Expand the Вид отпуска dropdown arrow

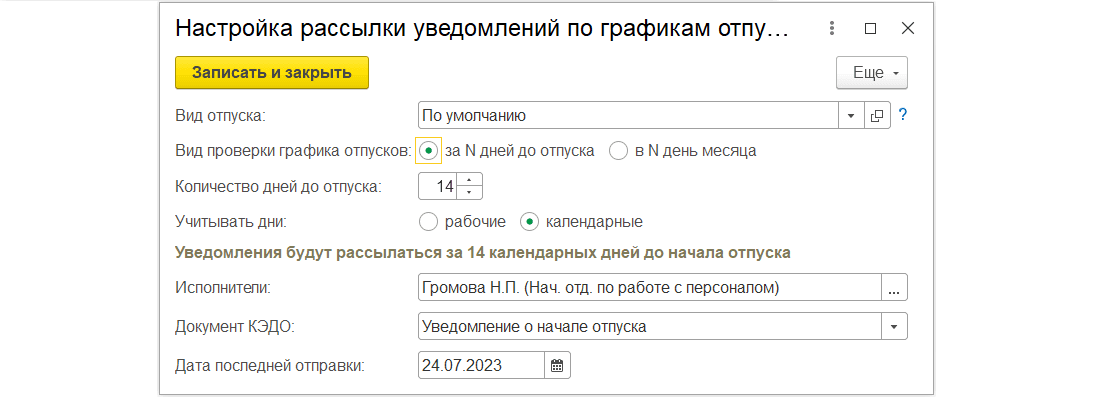pos(851,116)
